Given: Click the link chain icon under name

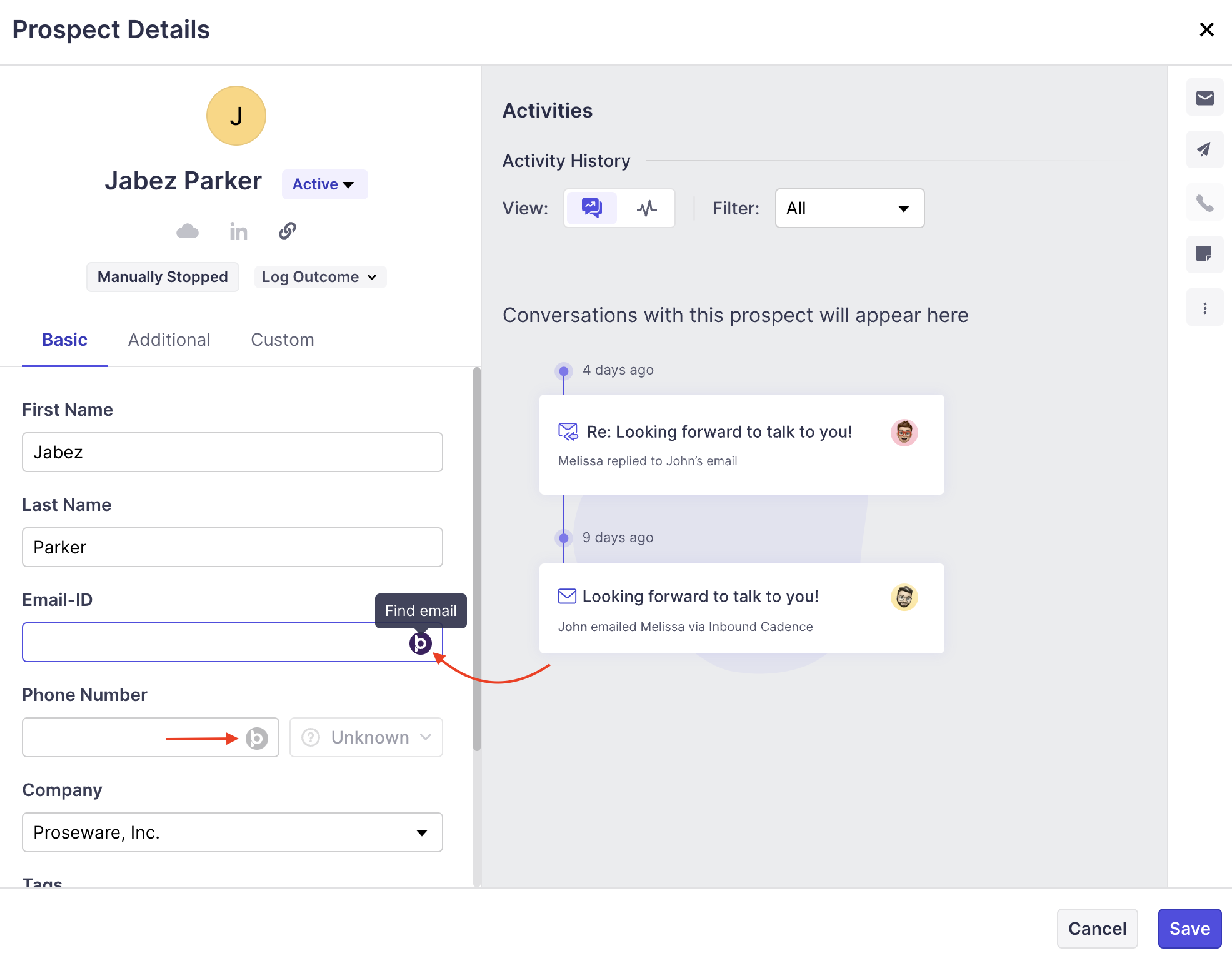Looking at the screenshot, I should [x=287, y=231].
